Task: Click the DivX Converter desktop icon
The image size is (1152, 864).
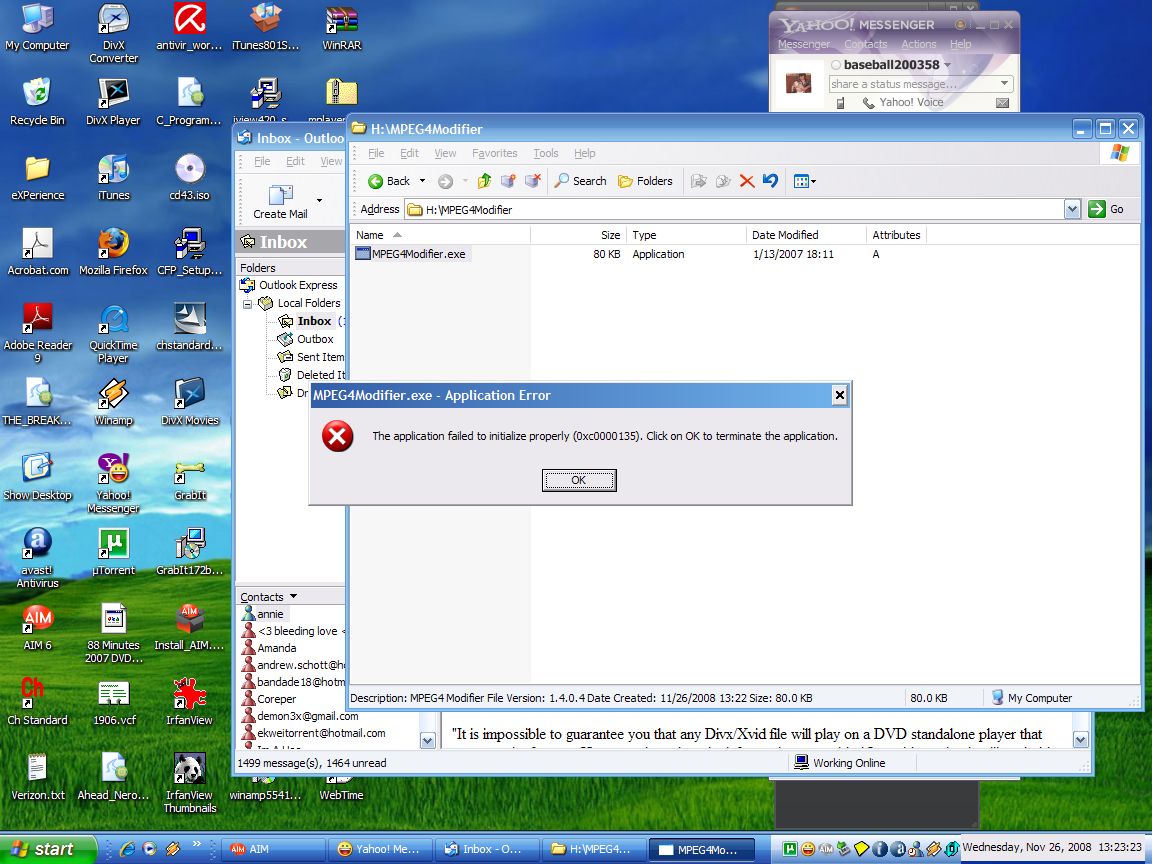Action: pyautogui.click(x=114, y=34)
